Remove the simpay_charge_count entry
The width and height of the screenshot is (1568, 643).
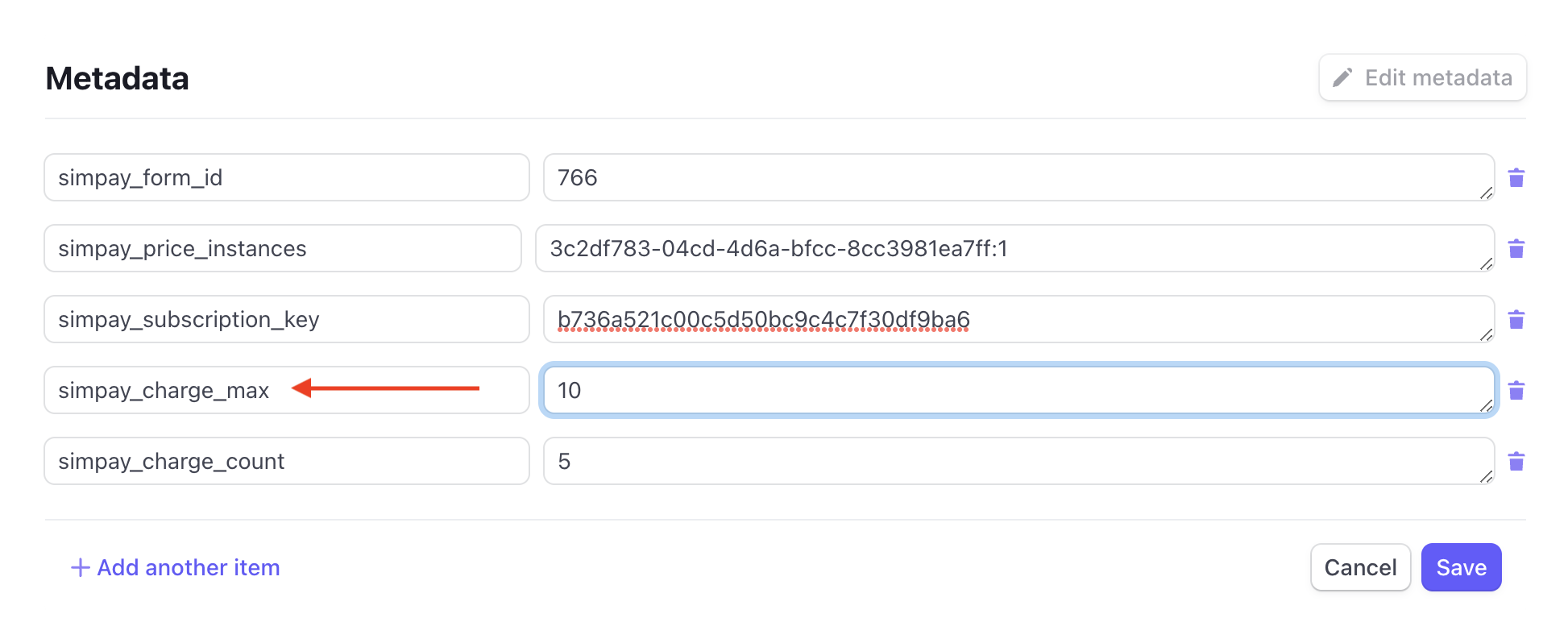click(x=1517, y=461)
